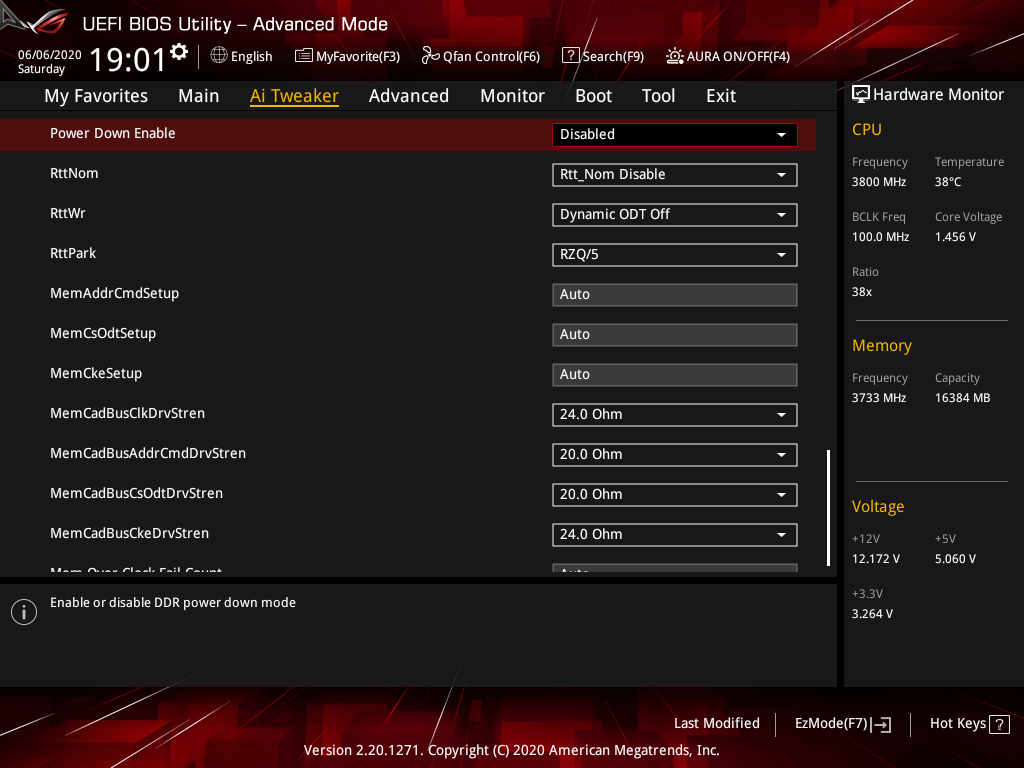The width and height of the screenshot is (1024, 768).
Task: Open Qfan Control(F6)
Action: pos(481,56)
